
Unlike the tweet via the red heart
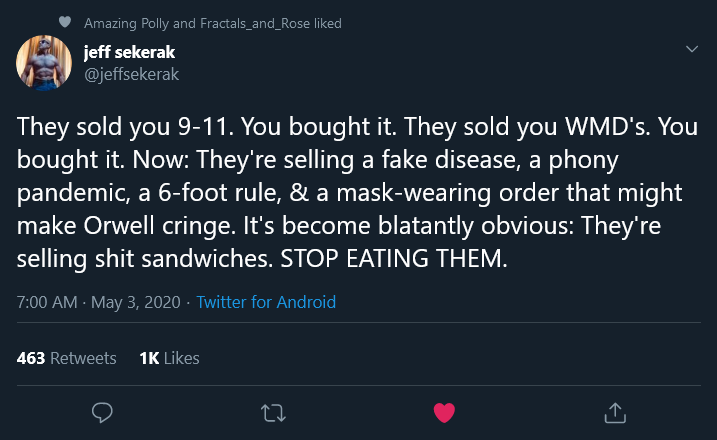[444, 411]
